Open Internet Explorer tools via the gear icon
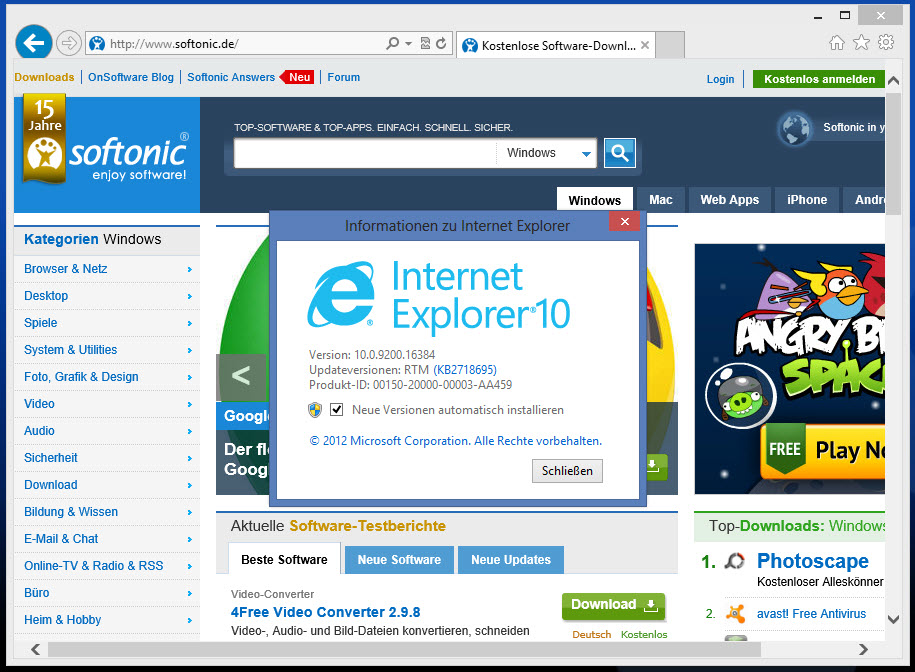915x672 pixels. pos(886,43)
